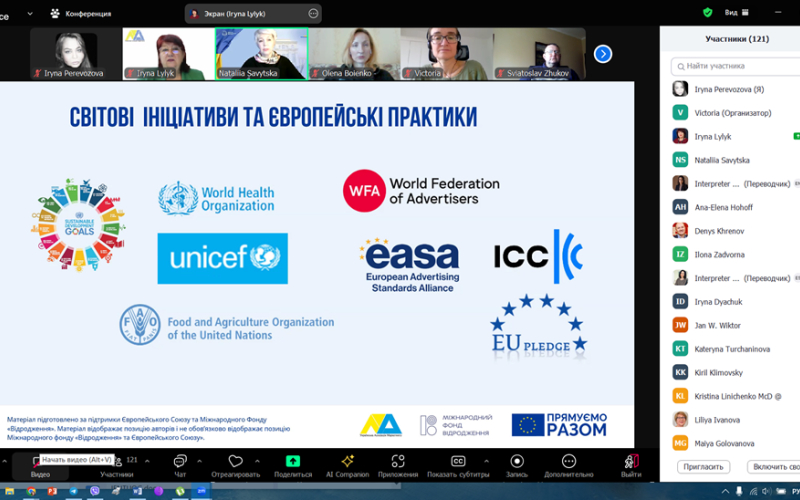Viewport: 800px width, 500px height.
Task: Select Denys Khrenov in participants list
Action: [733, 231]
